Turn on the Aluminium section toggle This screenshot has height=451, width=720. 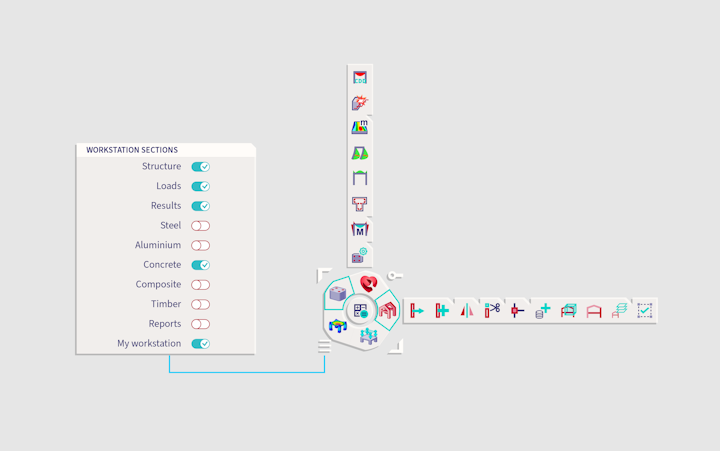click(200, 245)
